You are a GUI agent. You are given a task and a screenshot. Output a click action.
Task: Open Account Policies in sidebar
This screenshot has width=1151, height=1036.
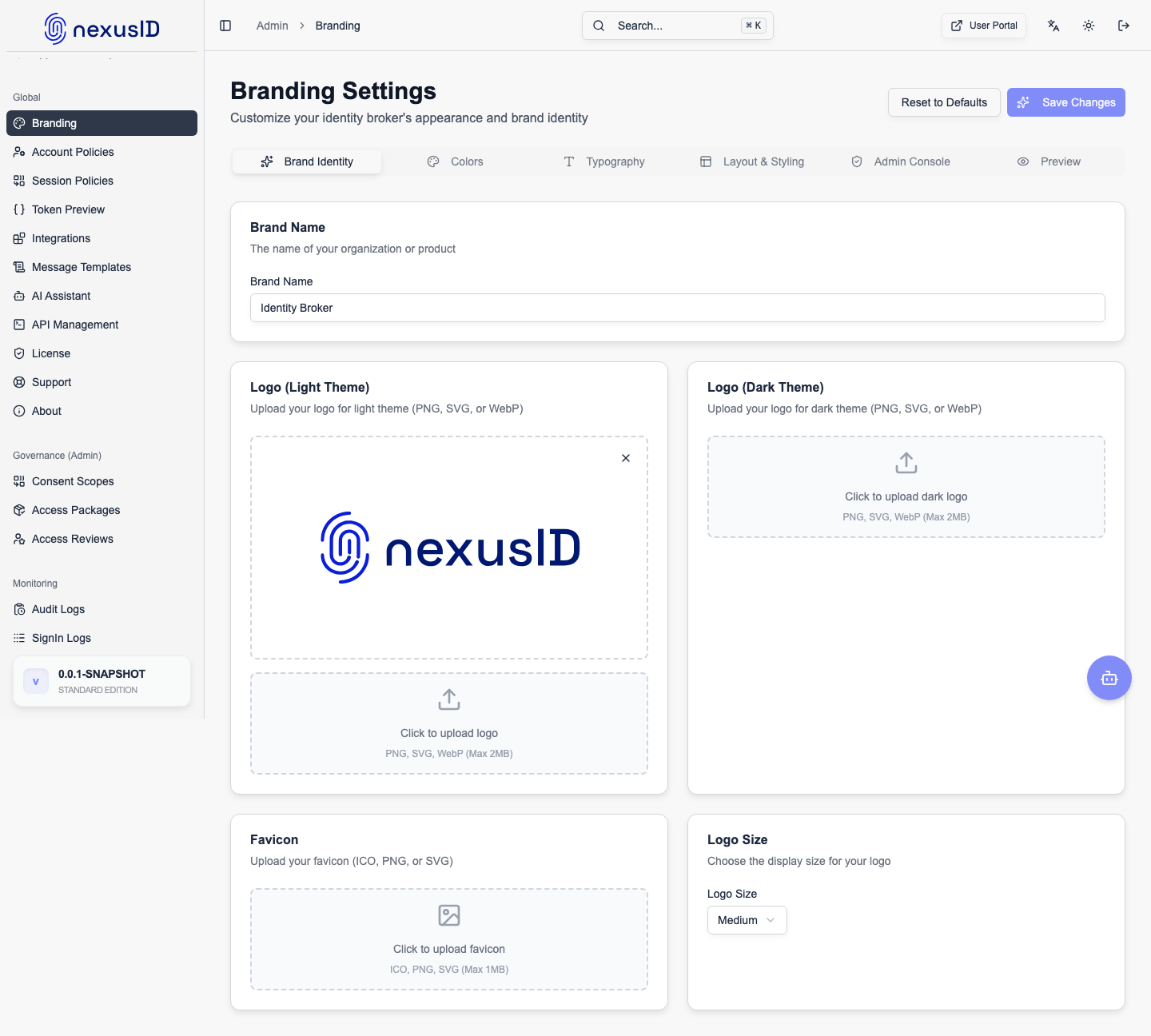102,152
